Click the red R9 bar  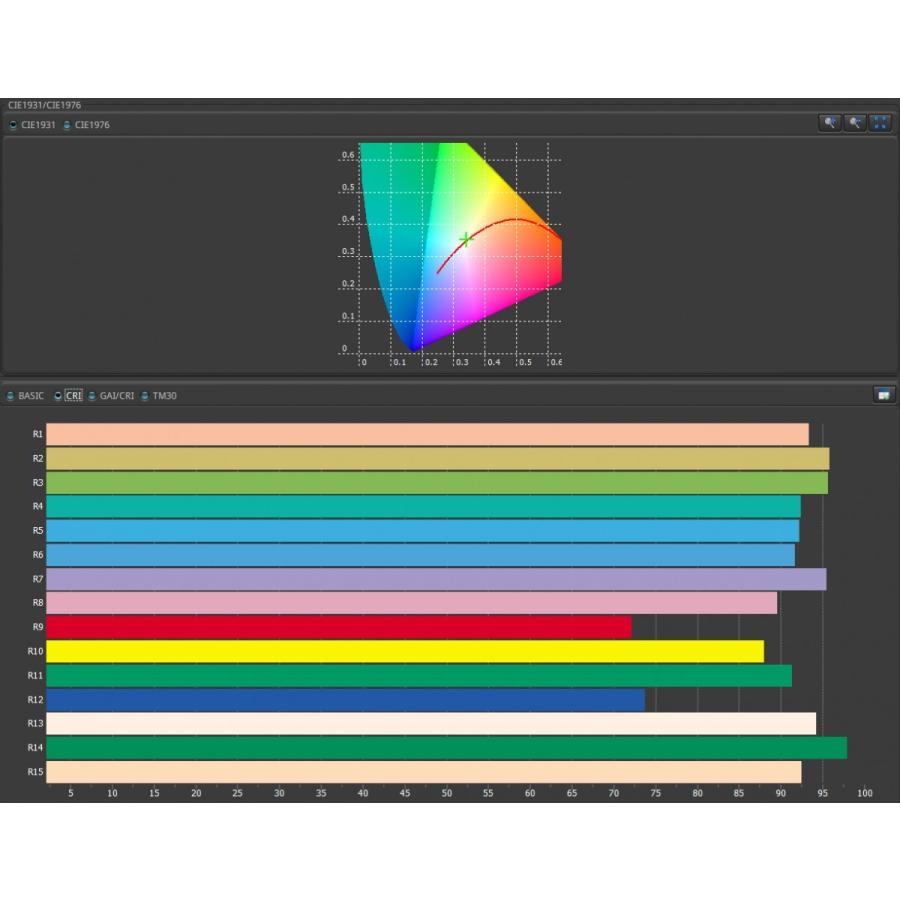click(338, 627)
